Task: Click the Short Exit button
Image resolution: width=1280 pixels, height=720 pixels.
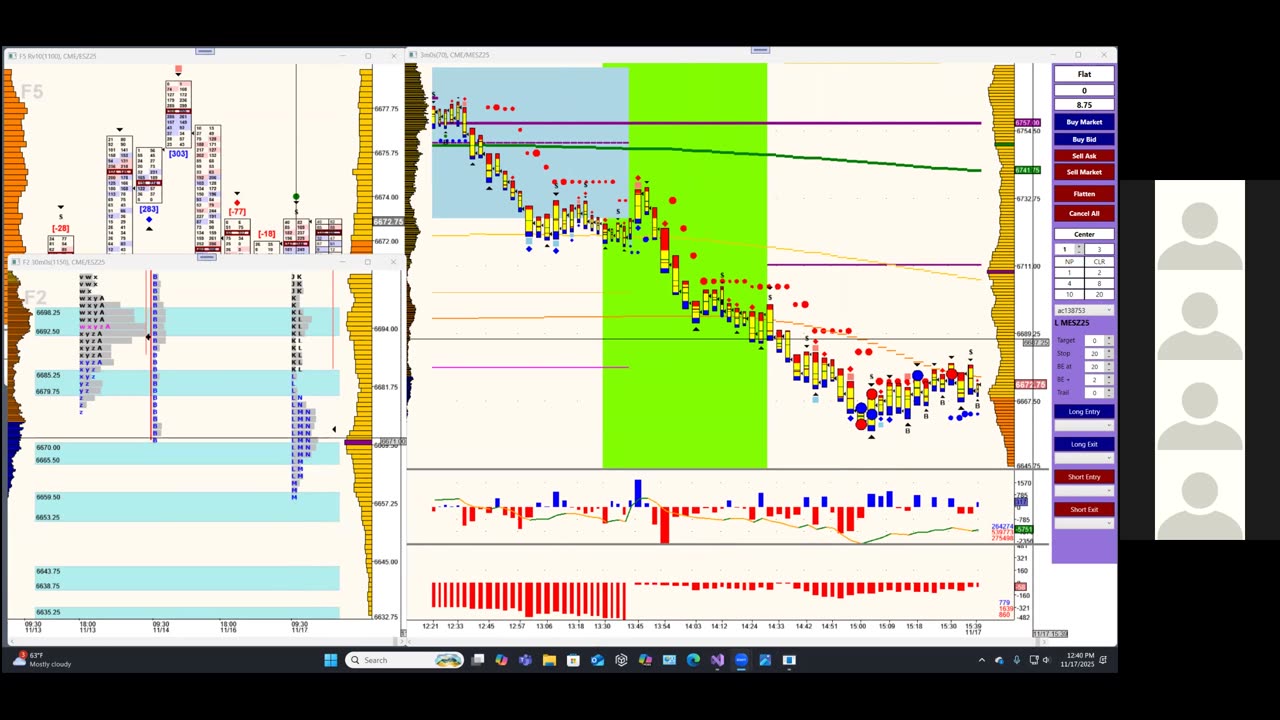Action: coord(1084,509)
